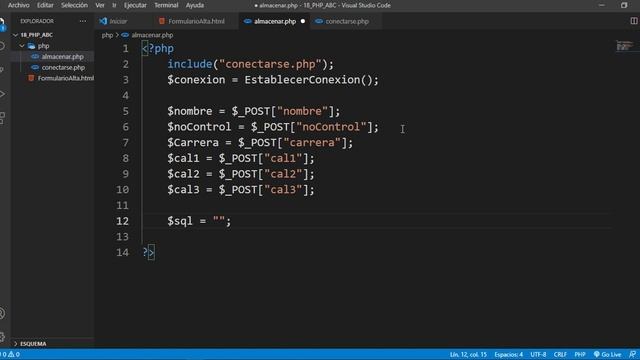Open the Ir menu
The height and width of the screenshot is (360, 640).
[x=114, y=5]
